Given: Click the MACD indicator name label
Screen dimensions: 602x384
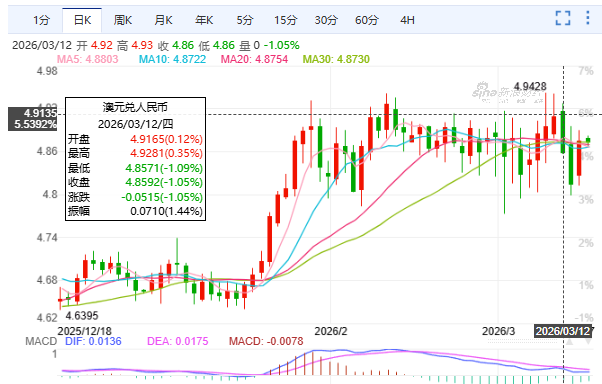Looking at the screenshot, I should coord(41,341).
